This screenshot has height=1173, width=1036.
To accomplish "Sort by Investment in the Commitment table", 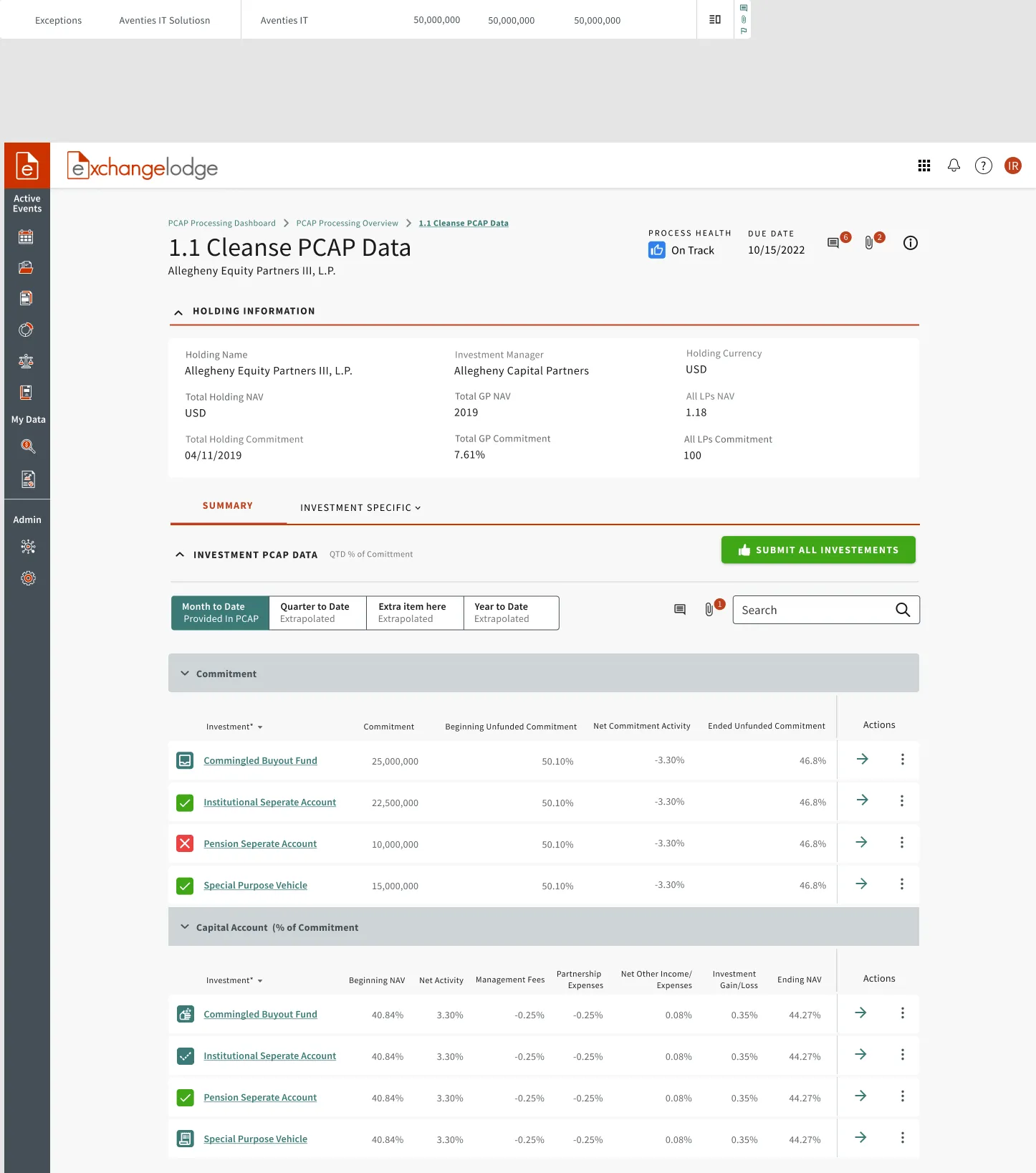I will 234,727.
